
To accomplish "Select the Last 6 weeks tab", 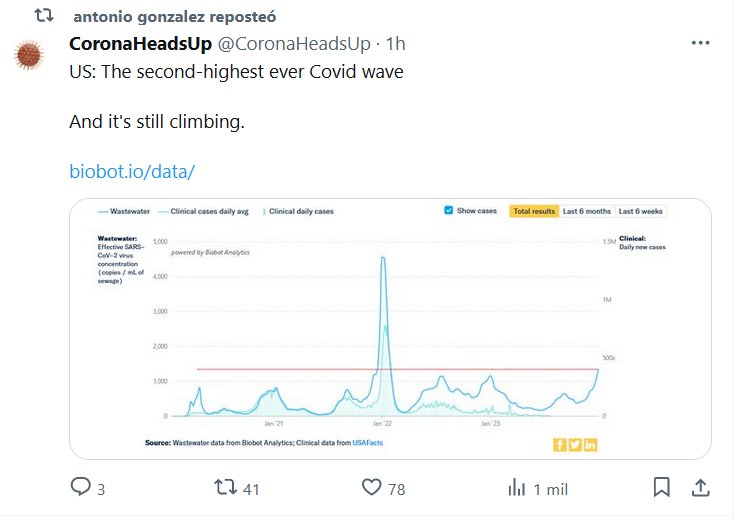I will coord(640,211).
